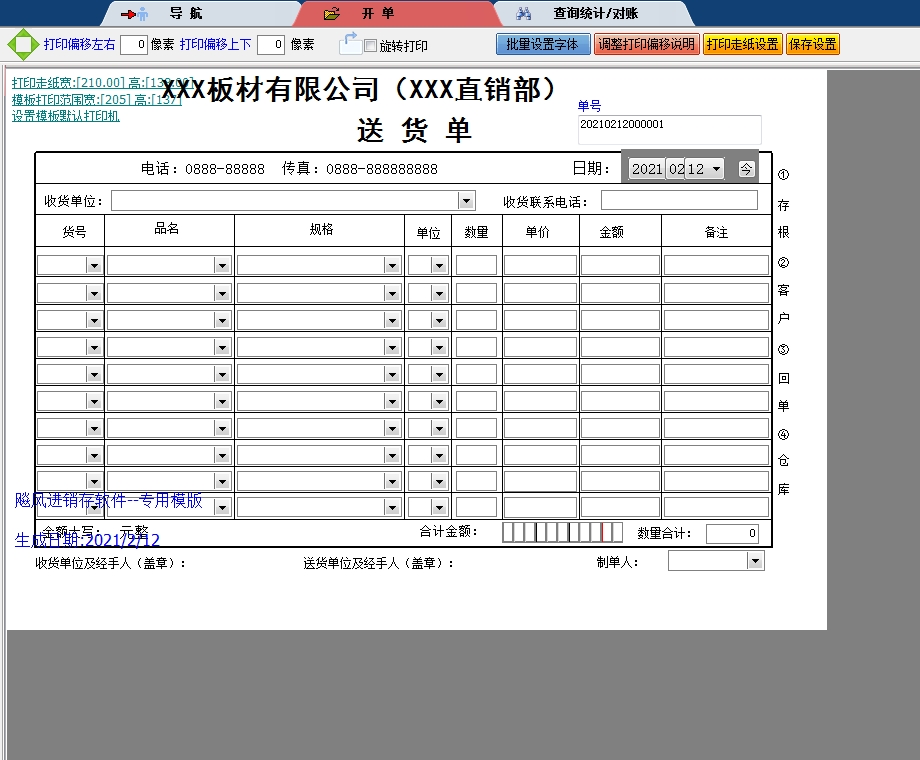Open first row 单位 dropdown

coord(439,266)
